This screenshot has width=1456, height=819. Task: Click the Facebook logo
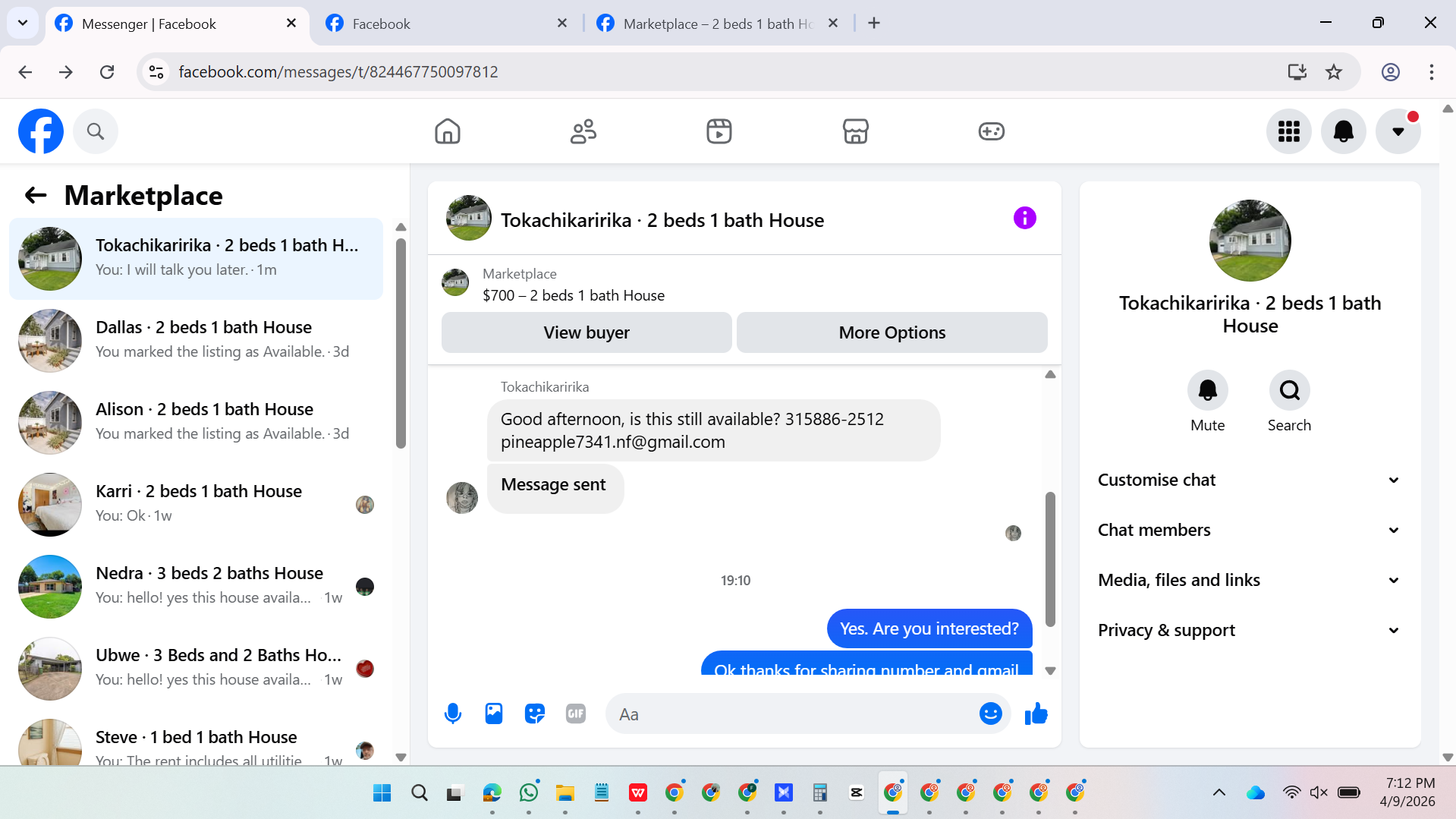coord(41,131)
